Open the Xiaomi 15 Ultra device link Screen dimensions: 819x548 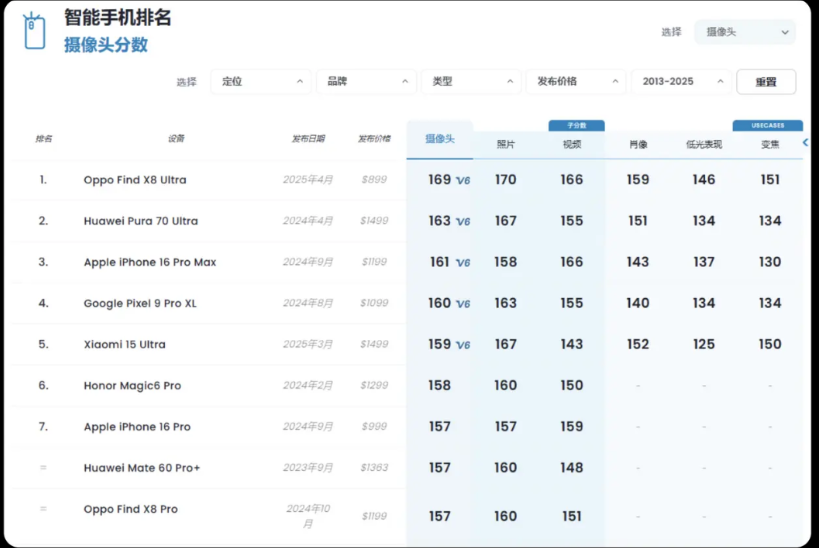click(124, 344)
